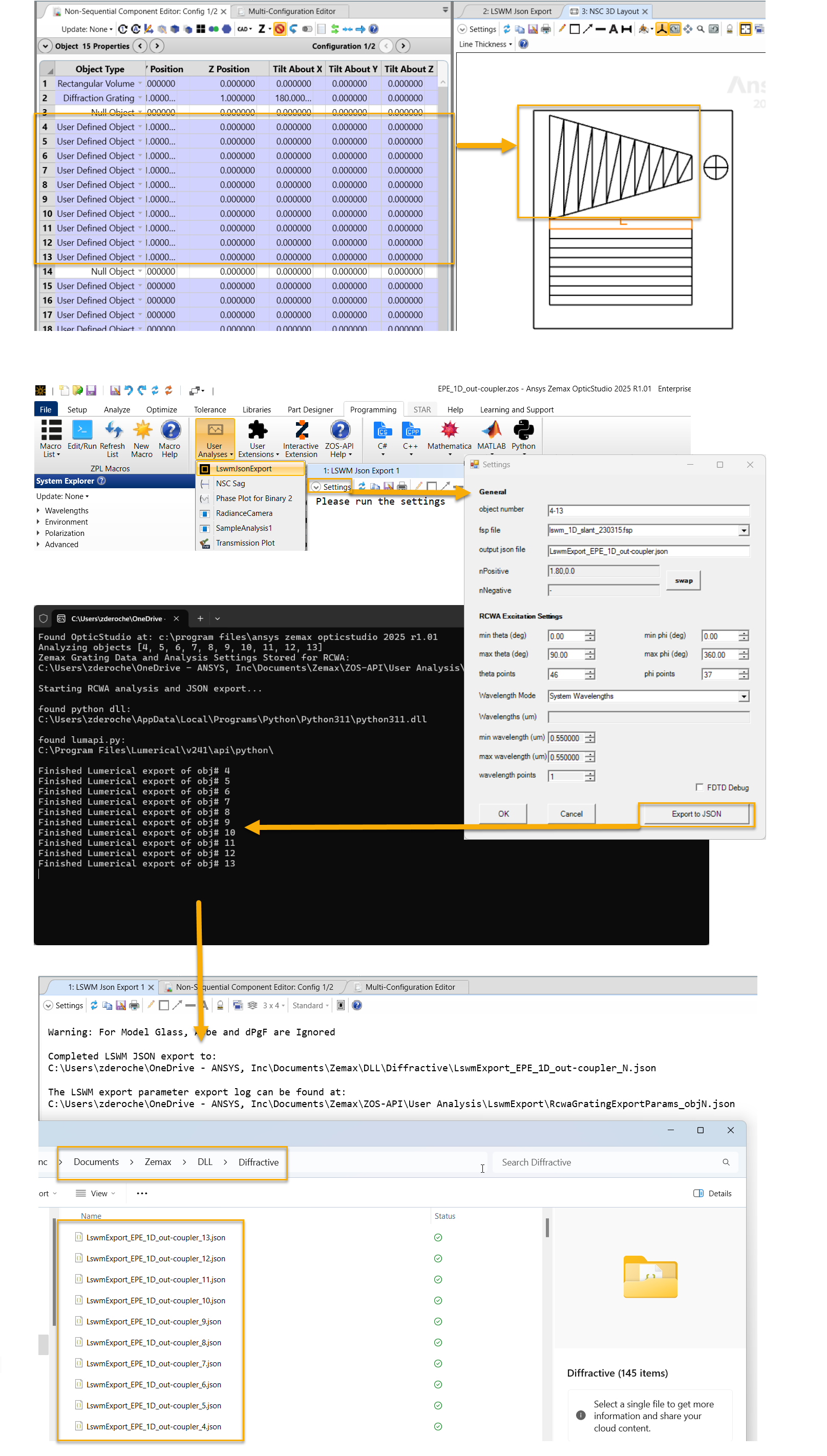The width and height of the screenshot is (827, 1456).
Task: Click help icon beside Line Thickness
Action: [x=524, y=44]
